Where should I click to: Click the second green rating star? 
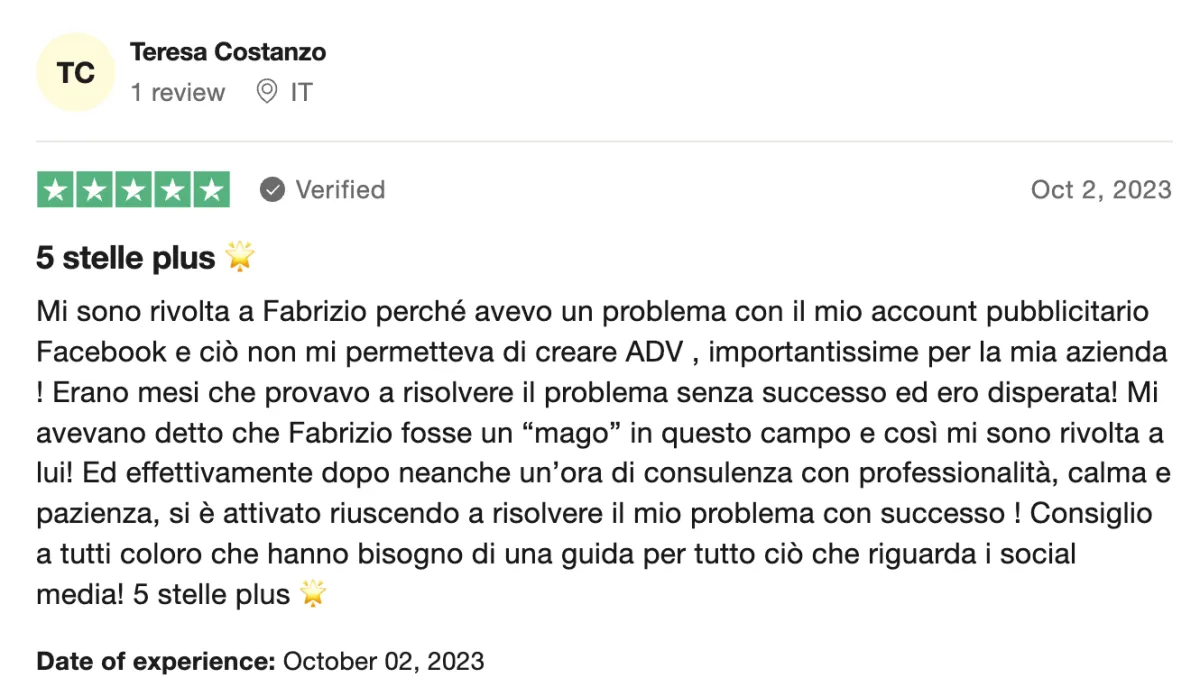(x=95, y=190)
